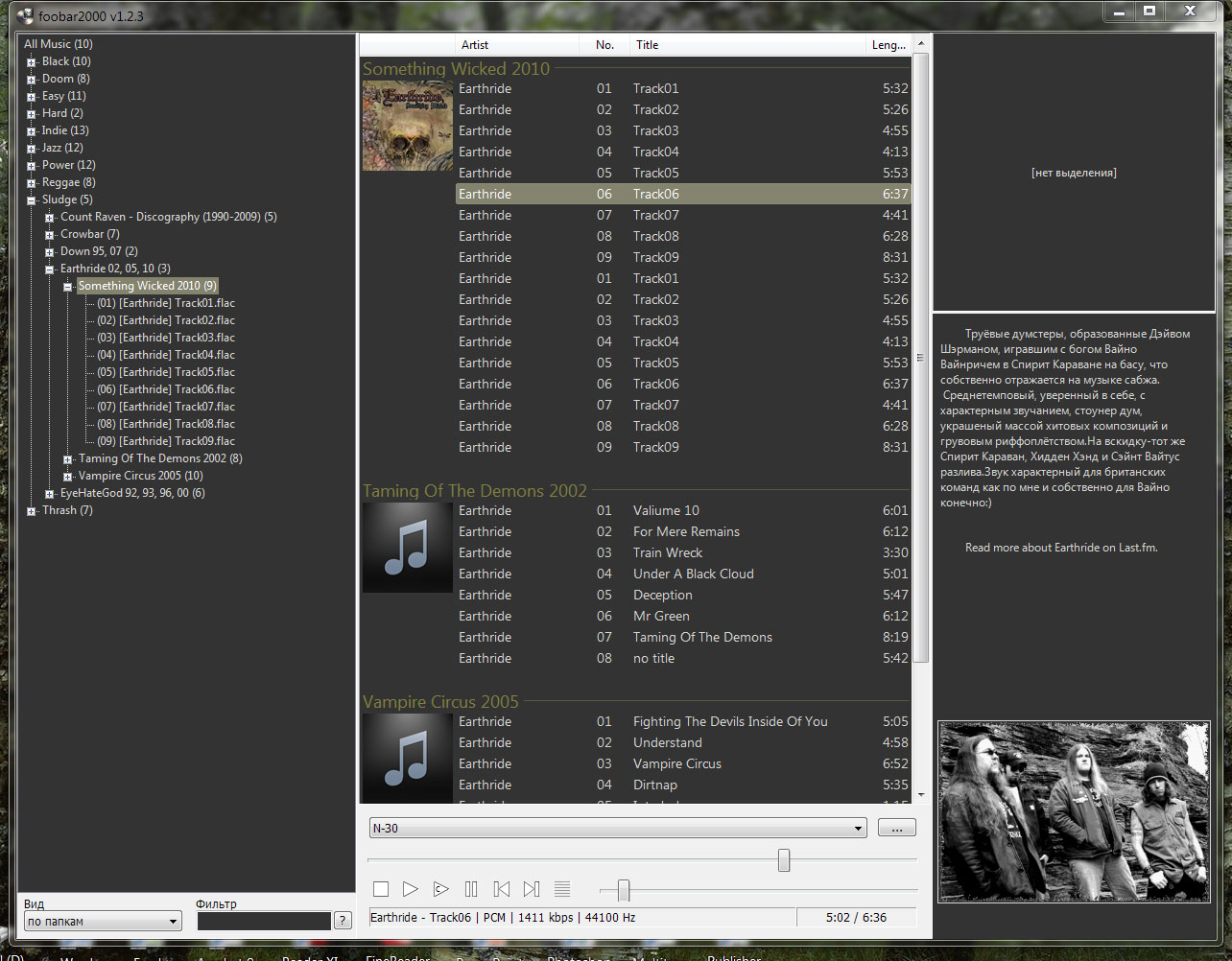The width and height of the screenshot is (1232, 961).
Task: Pause the current track
Action: pos(471,889)
